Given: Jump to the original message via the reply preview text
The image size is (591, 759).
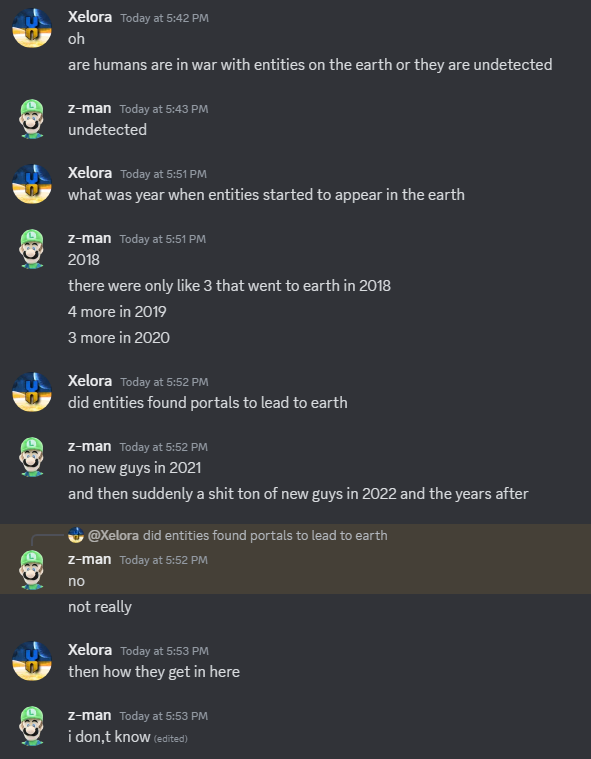Looking at the screenshot, I should tap(265, 535).
